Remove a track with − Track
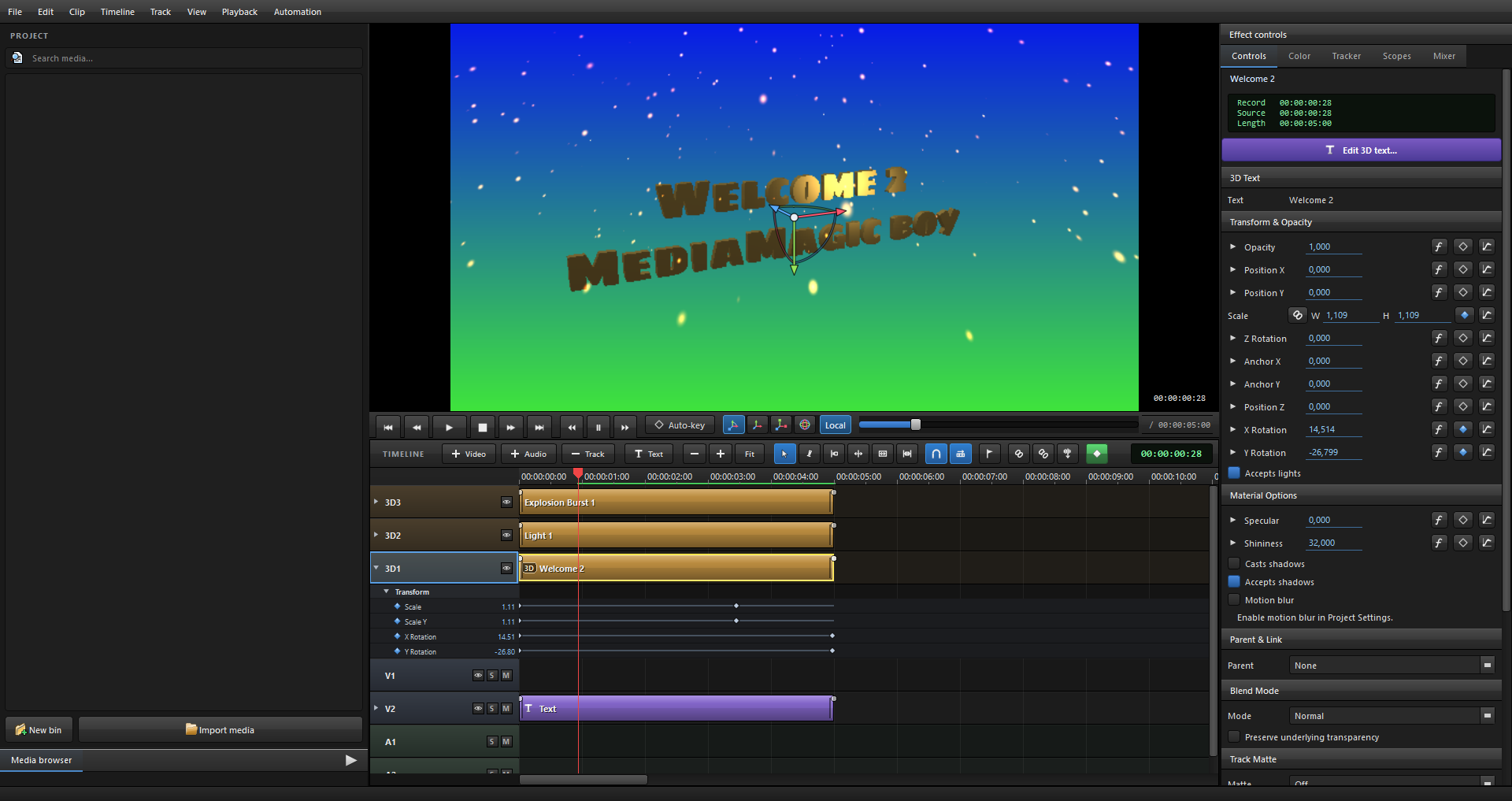1512x801 pixels. [x=587, y=454]
